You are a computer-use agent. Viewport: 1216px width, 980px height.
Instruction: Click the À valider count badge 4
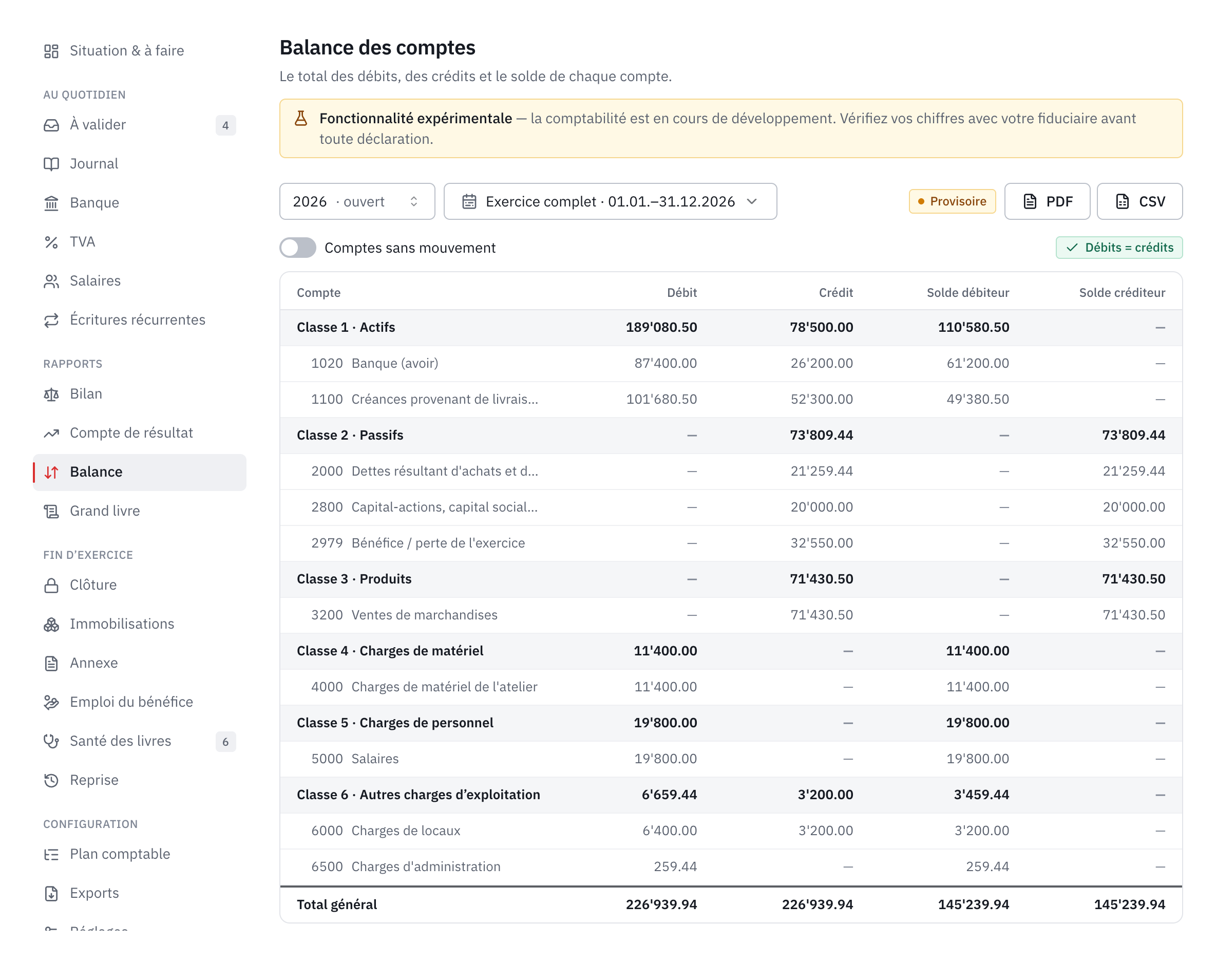click(x=226, y=125)
